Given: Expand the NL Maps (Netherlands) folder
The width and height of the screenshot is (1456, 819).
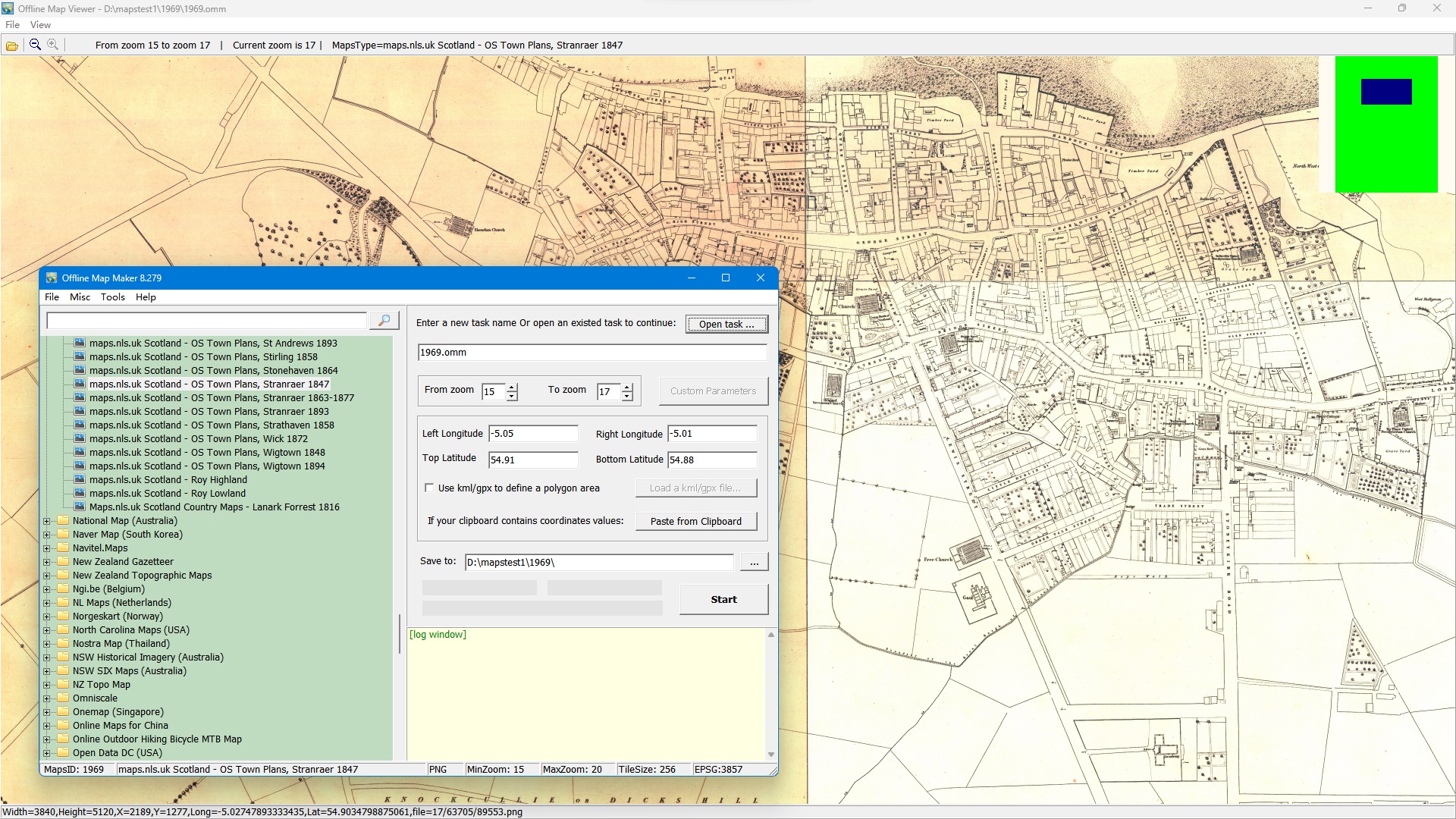Looking at the screenshot, I should click(47, 603).
